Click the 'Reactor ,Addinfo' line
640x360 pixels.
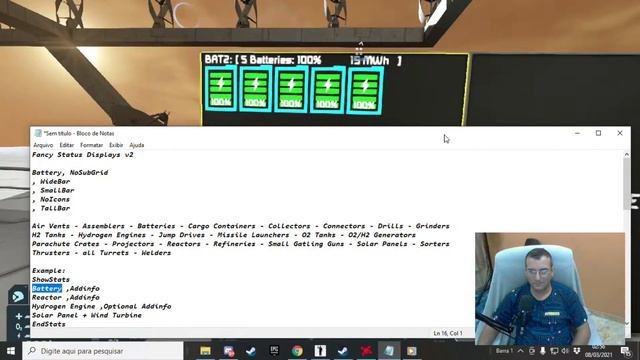coord(66,298)
